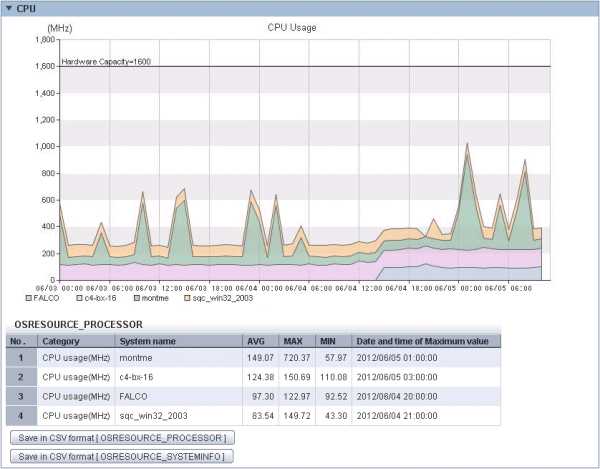Sort by the AVG column header

(261, 341)
